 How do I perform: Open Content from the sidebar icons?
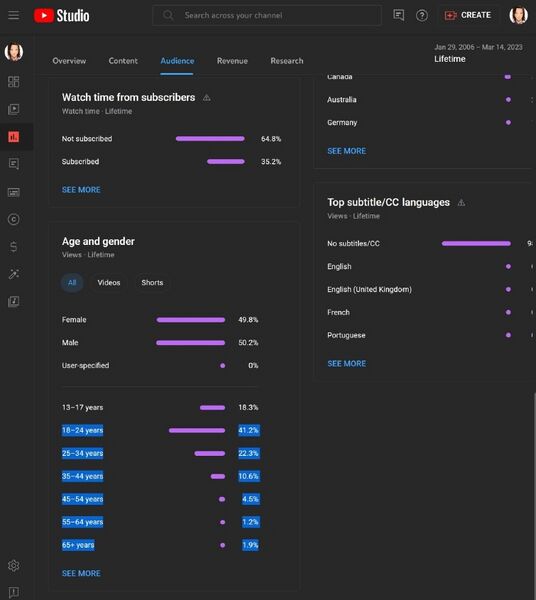[13, 109]
